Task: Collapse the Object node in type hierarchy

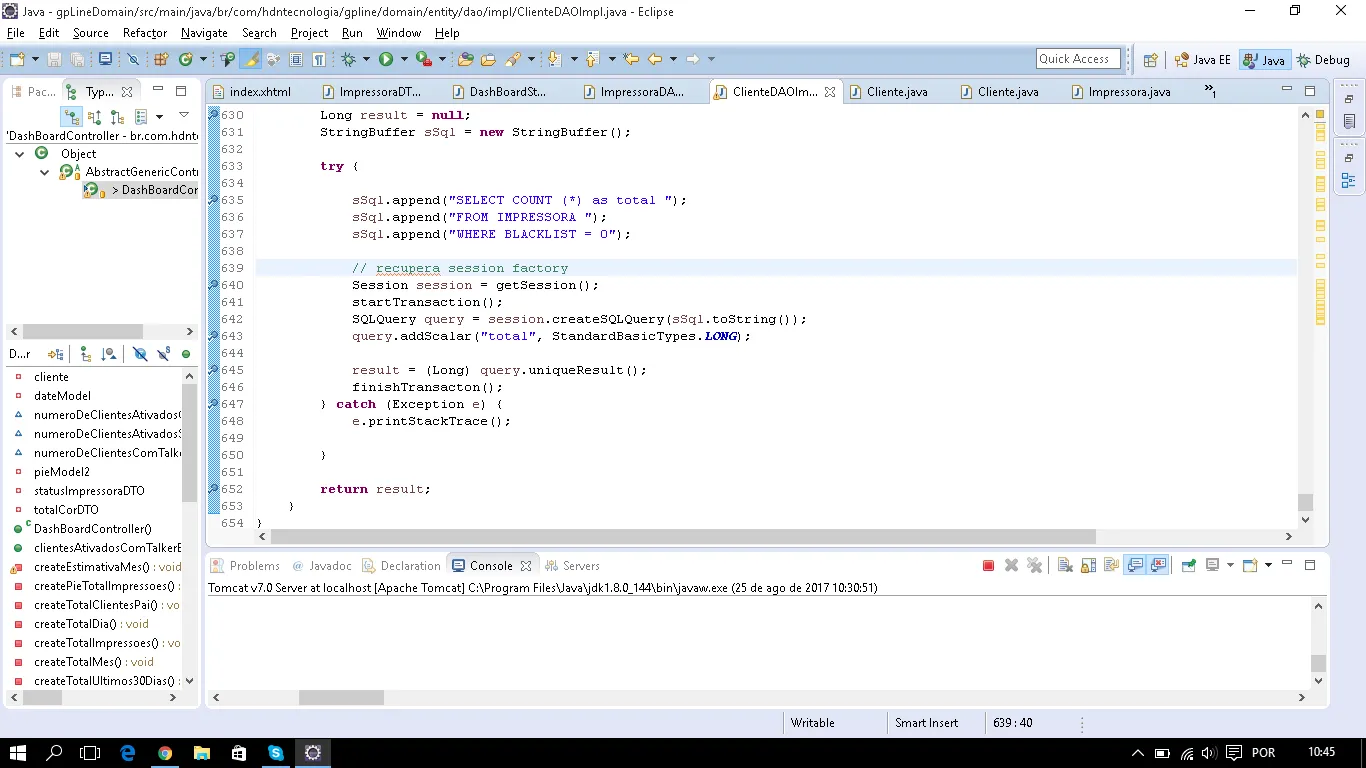Action: pyautogui.click(x=19, y=154)
